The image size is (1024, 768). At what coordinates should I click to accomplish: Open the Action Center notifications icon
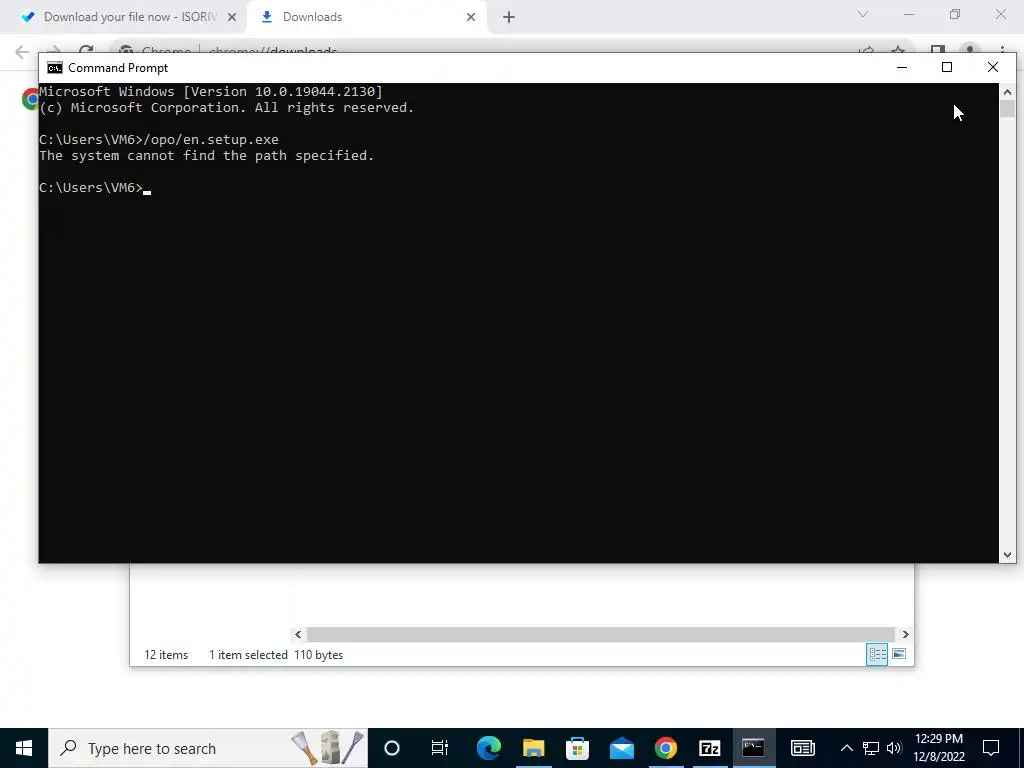click(x=991, y=748)
